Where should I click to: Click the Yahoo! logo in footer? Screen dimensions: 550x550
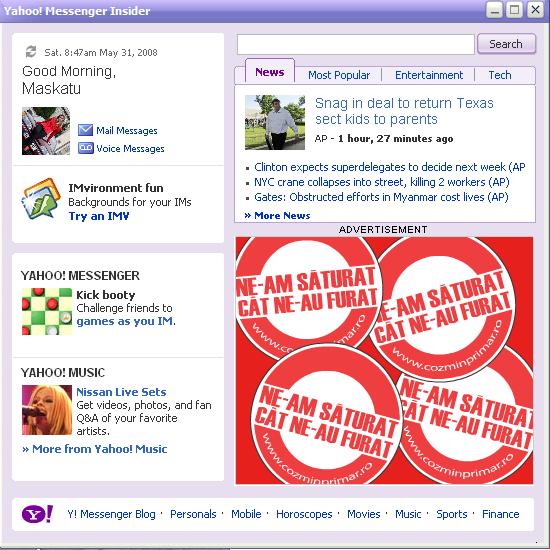point(38,514)
